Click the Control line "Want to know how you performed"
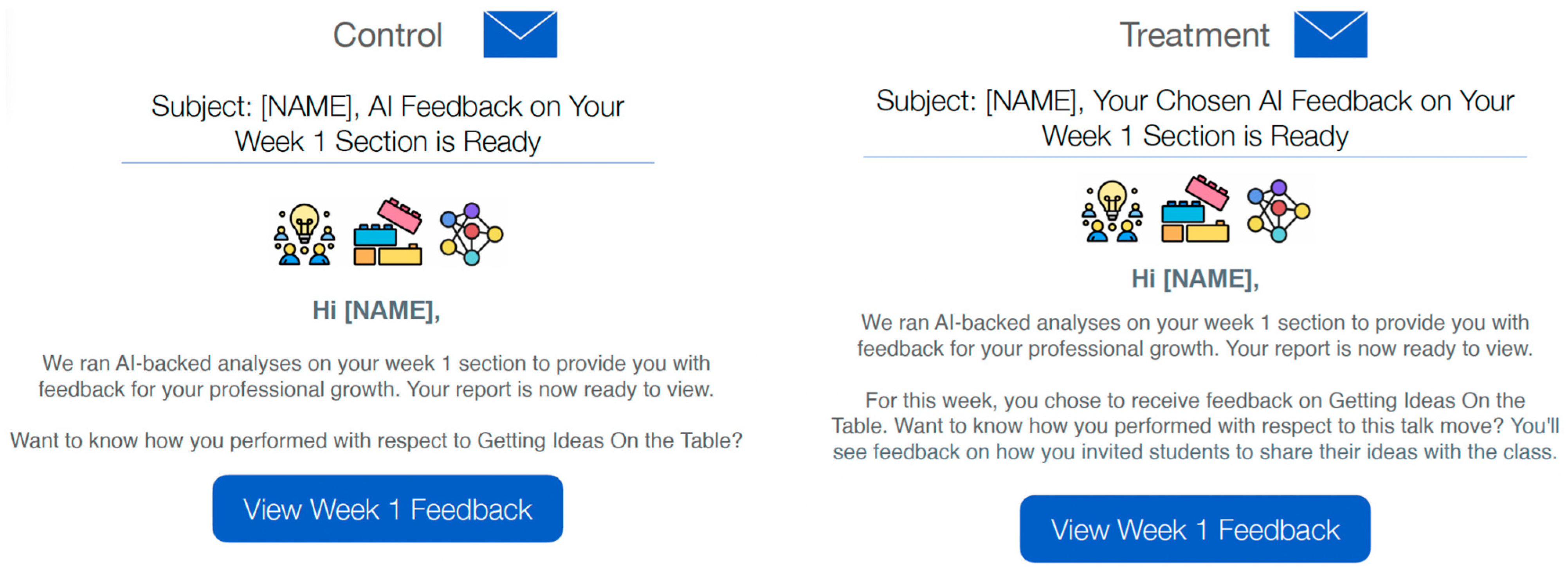This screenshot has height=574, width=1568. (376, 440)
